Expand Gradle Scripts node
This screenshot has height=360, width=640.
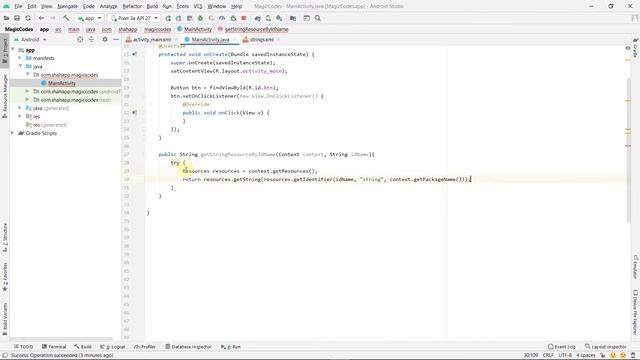[13, 133]
